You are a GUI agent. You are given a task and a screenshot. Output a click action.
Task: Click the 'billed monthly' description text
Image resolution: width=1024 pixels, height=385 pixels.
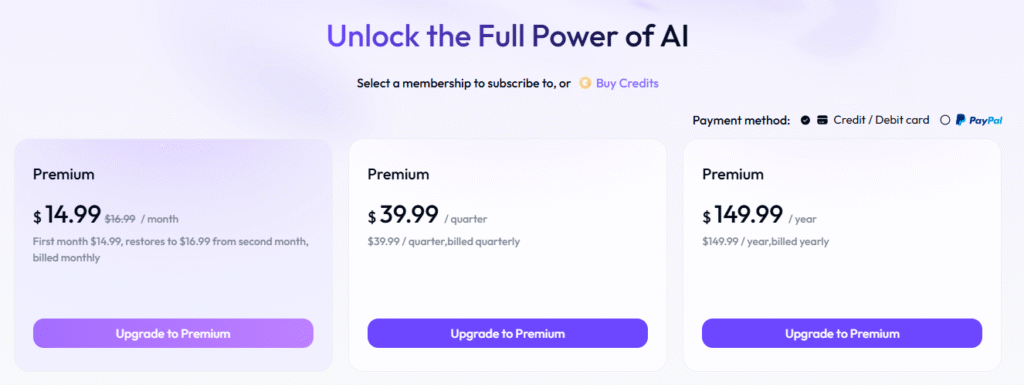[67, 258]
